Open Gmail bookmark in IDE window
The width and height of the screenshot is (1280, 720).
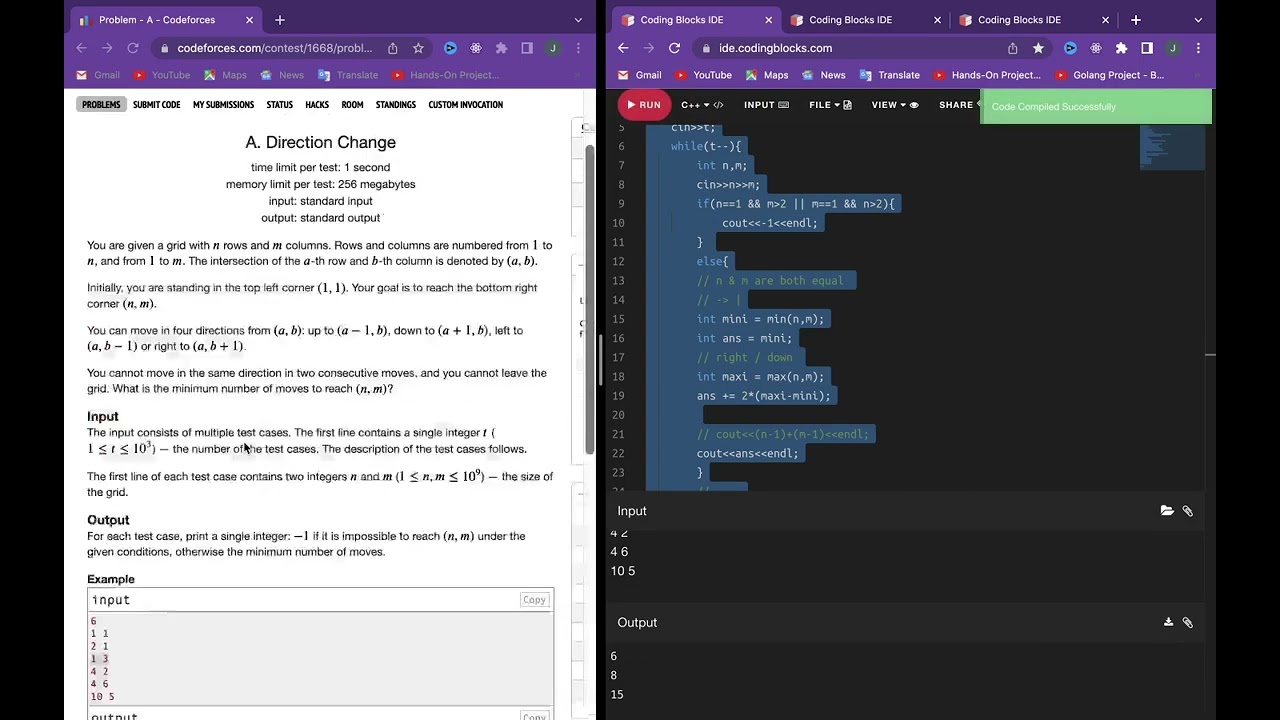point(640,75)
